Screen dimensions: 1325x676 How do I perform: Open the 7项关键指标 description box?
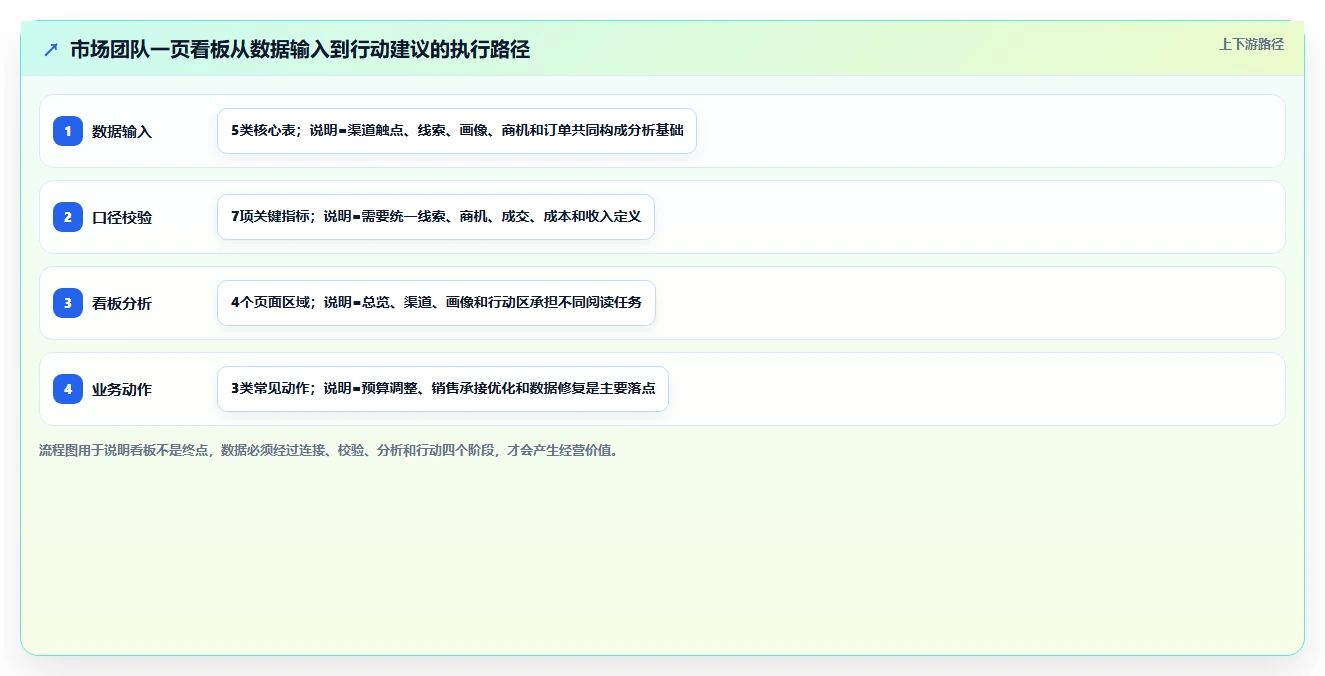point(436,217)
